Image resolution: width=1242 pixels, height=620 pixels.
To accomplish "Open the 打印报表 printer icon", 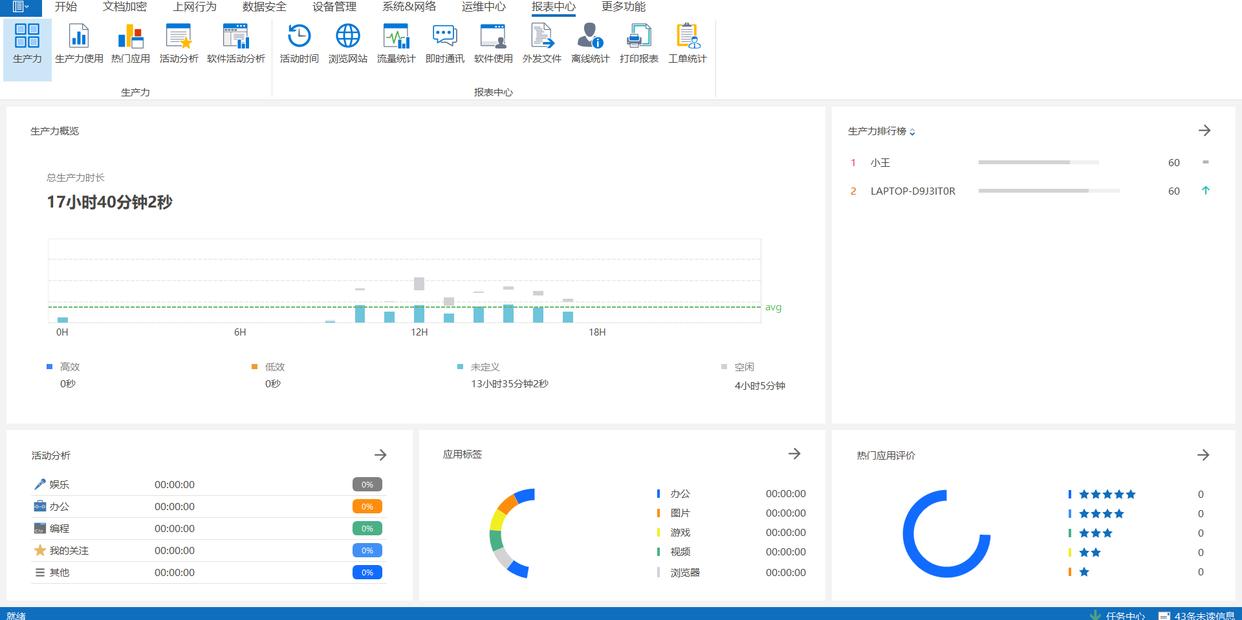I will pyautogui.click(x=639, y=43).
